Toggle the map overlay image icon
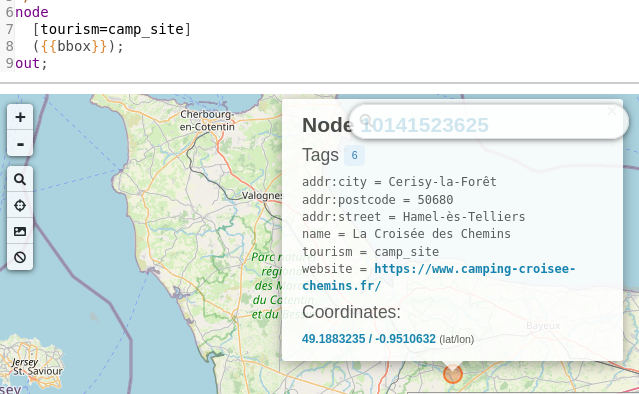639x394 pixels. click(20, 231)
